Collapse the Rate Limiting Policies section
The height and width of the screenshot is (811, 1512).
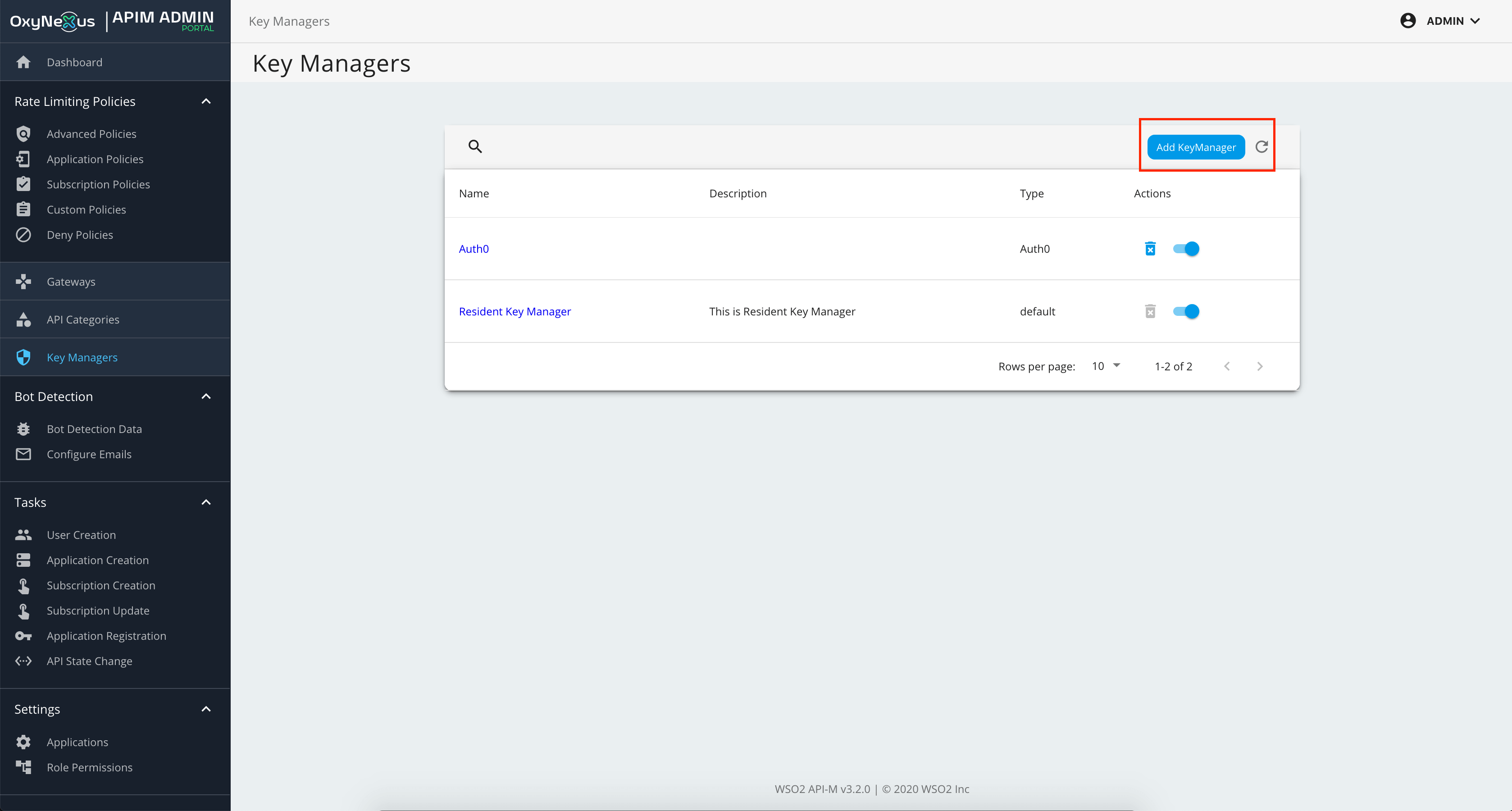pos(206,101)
